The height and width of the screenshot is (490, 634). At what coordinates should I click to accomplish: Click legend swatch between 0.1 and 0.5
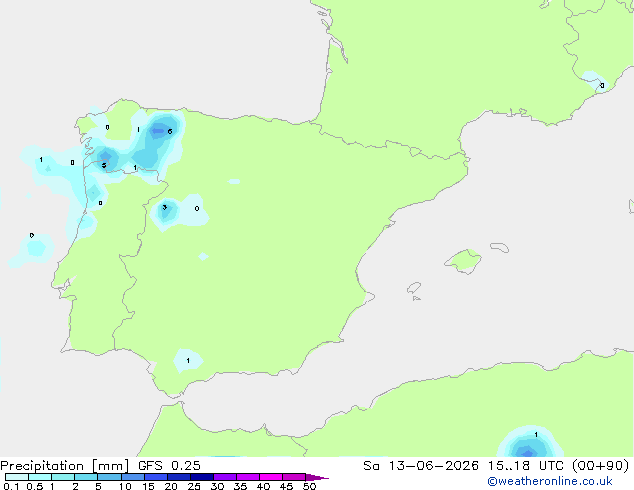point(17,477)
